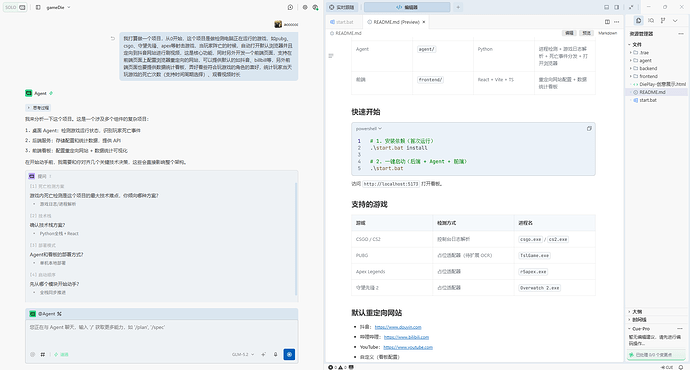Select the editor tab at top

click(407, 7)
